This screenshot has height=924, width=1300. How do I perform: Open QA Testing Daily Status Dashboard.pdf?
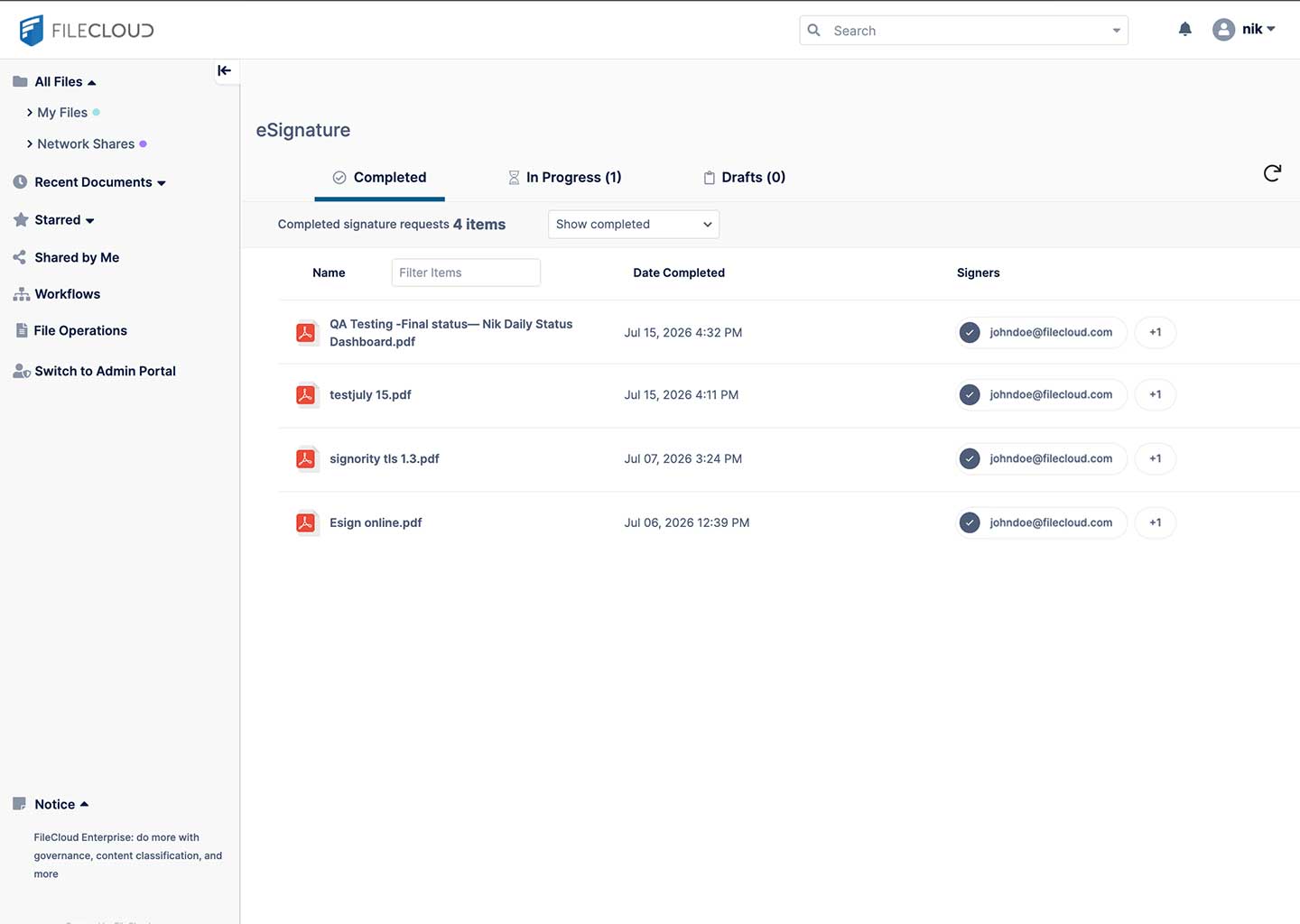click(450, 333)
